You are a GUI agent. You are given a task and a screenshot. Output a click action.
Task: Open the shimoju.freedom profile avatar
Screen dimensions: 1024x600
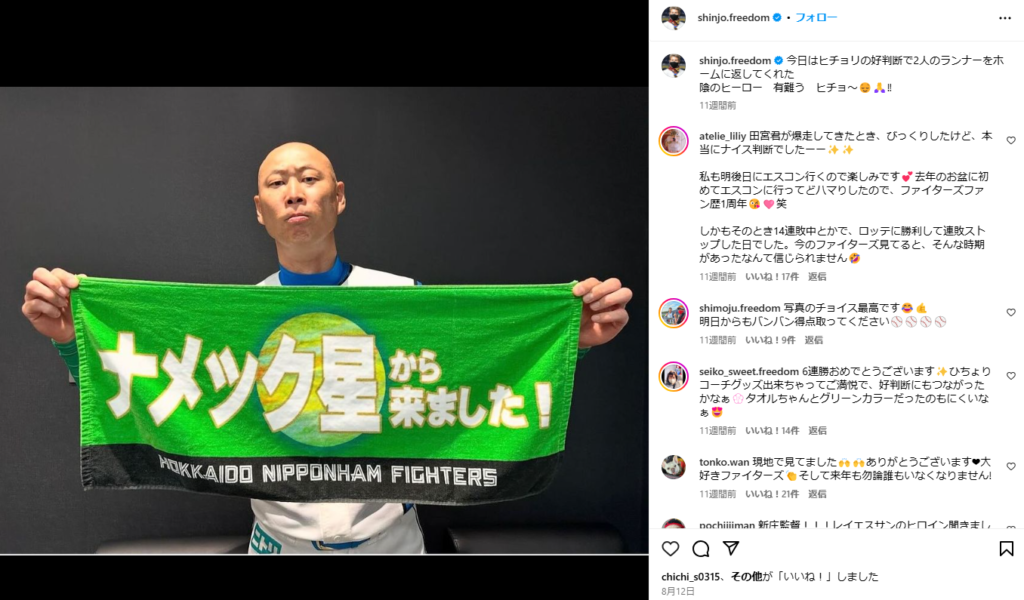(x=673, y=313)
